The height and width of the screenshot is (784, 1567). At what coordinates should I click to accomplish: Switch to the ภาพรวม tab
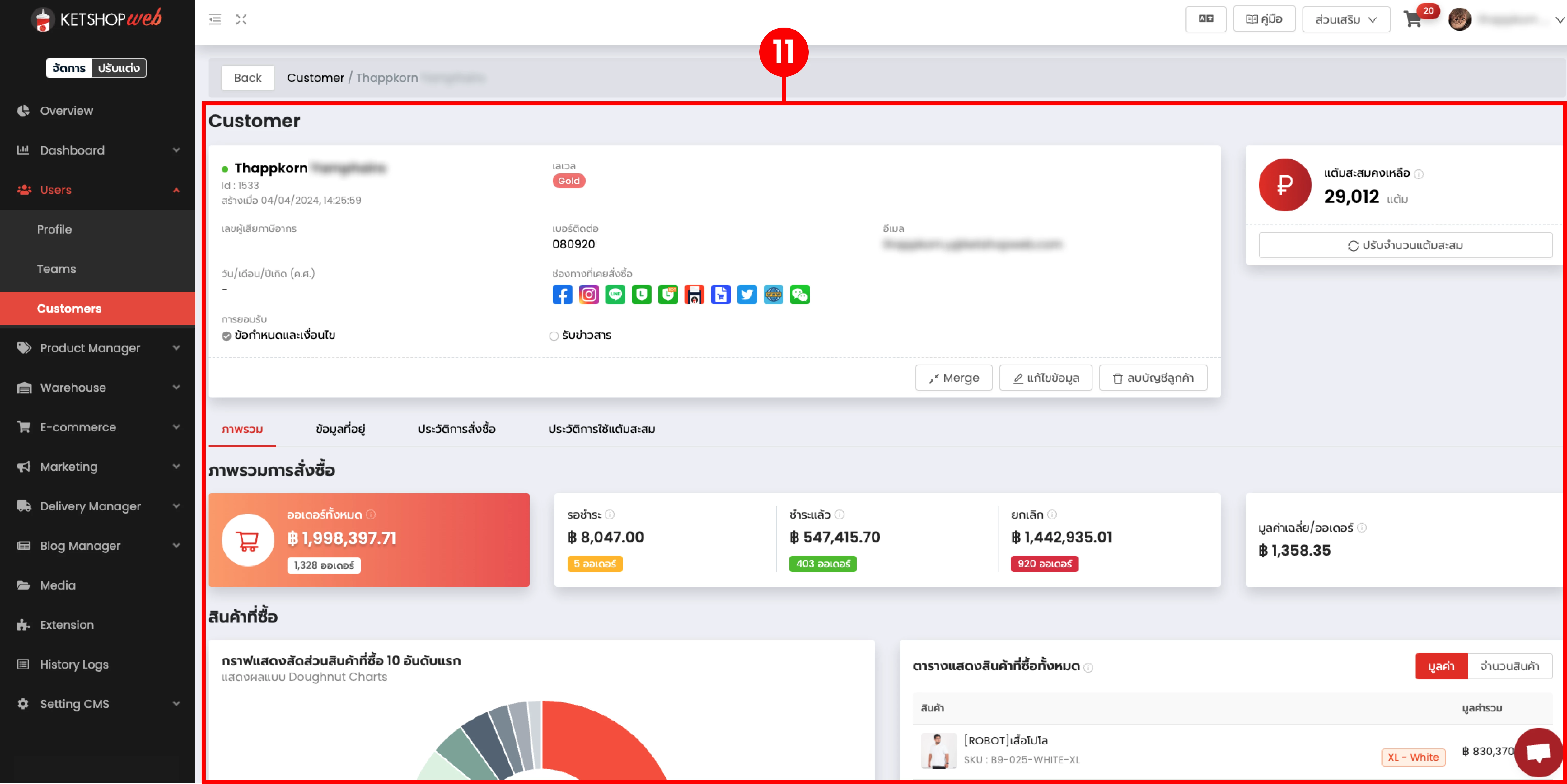click(242, 429)
